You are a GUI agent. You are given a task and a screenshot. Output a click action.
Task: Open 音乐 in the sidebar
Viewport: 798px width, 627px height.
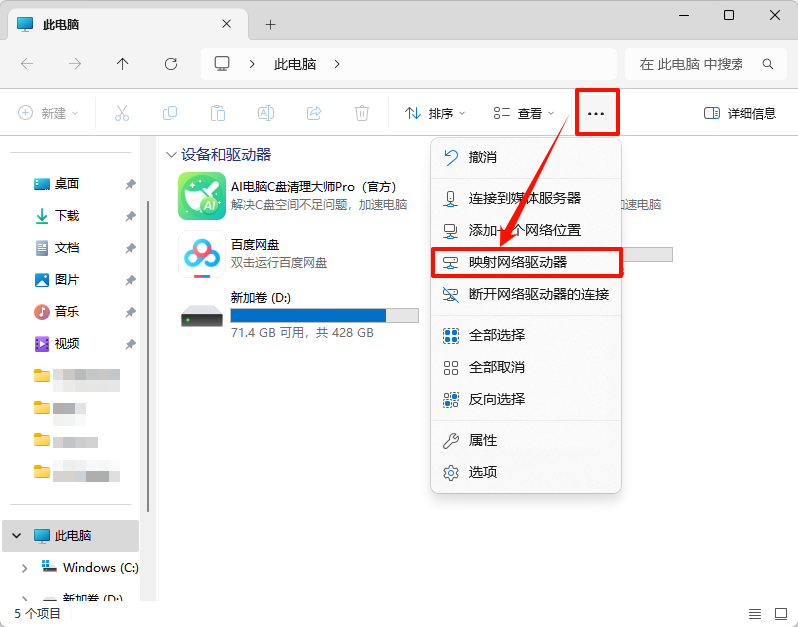[67, 312]
